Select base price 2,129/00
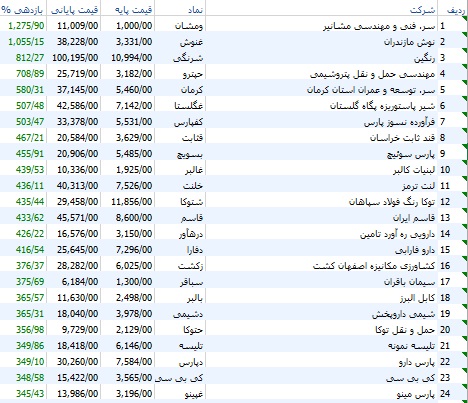The height and width of the screenshot is (403, 468). (x=134, y=330)
